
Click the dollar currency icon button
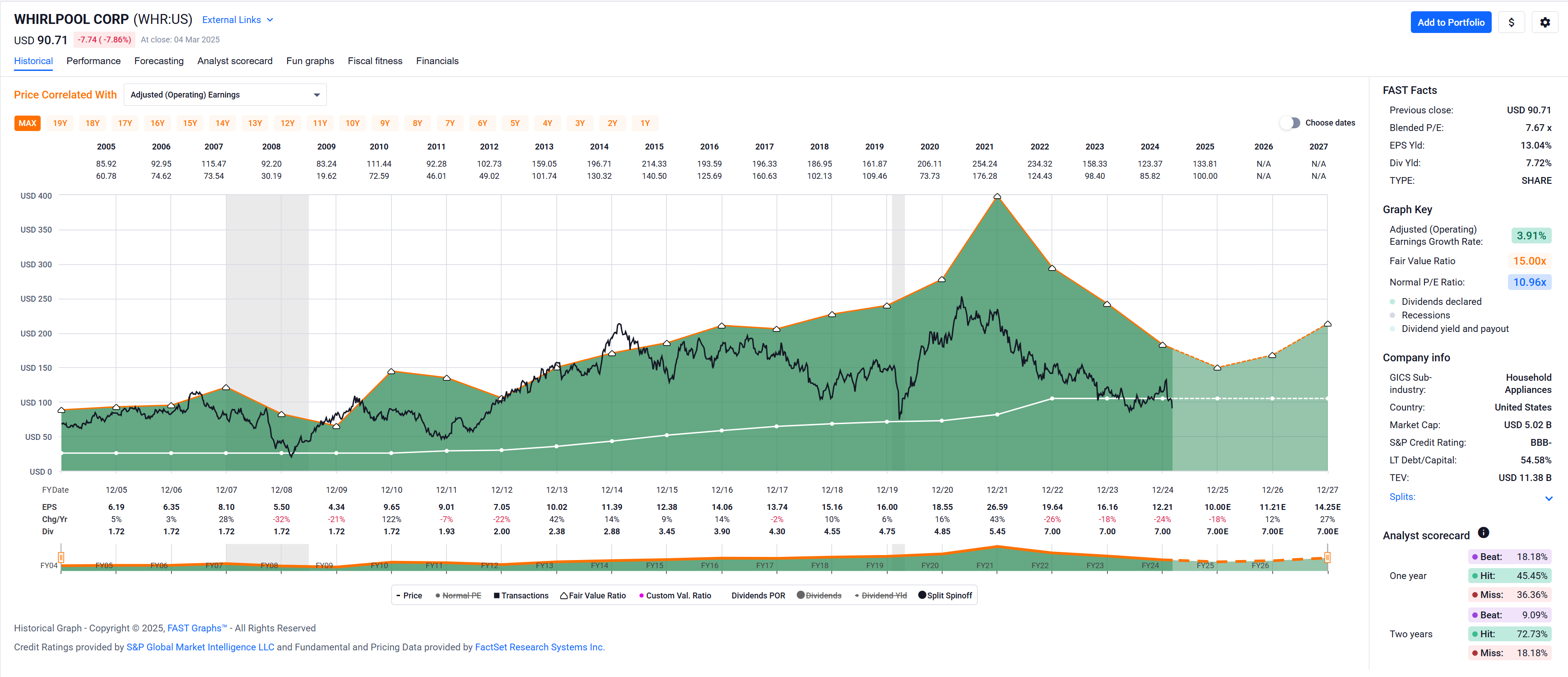coord(1511,23)
